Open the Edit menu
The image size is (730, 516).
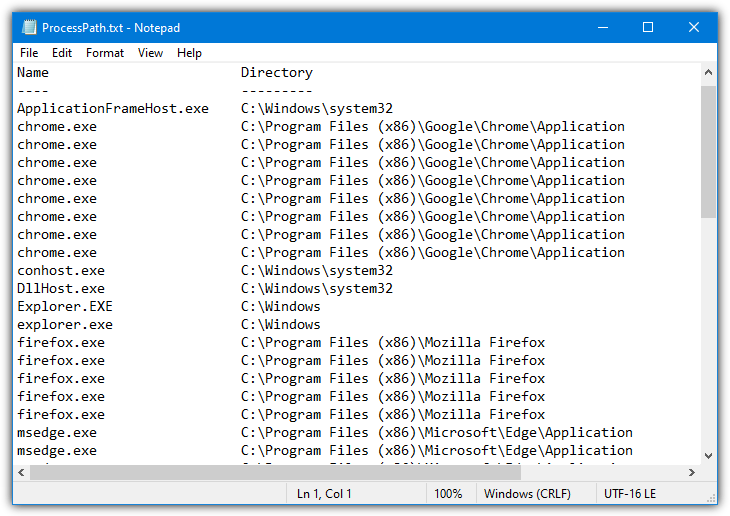pos(62,53)
